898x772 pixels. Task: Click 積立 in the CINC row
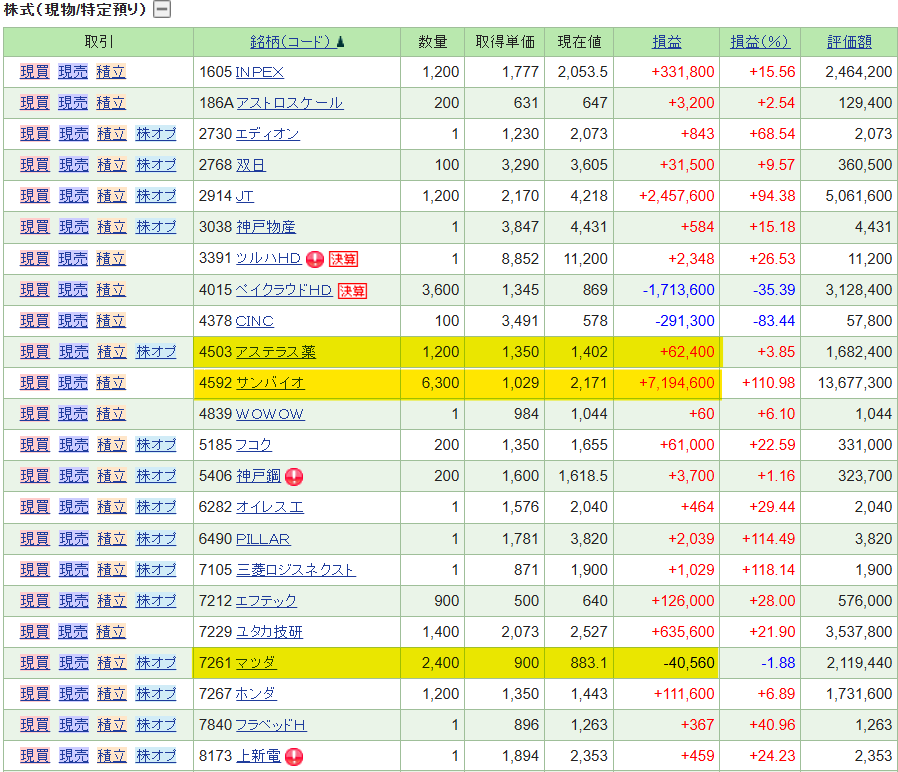(111, 321)
